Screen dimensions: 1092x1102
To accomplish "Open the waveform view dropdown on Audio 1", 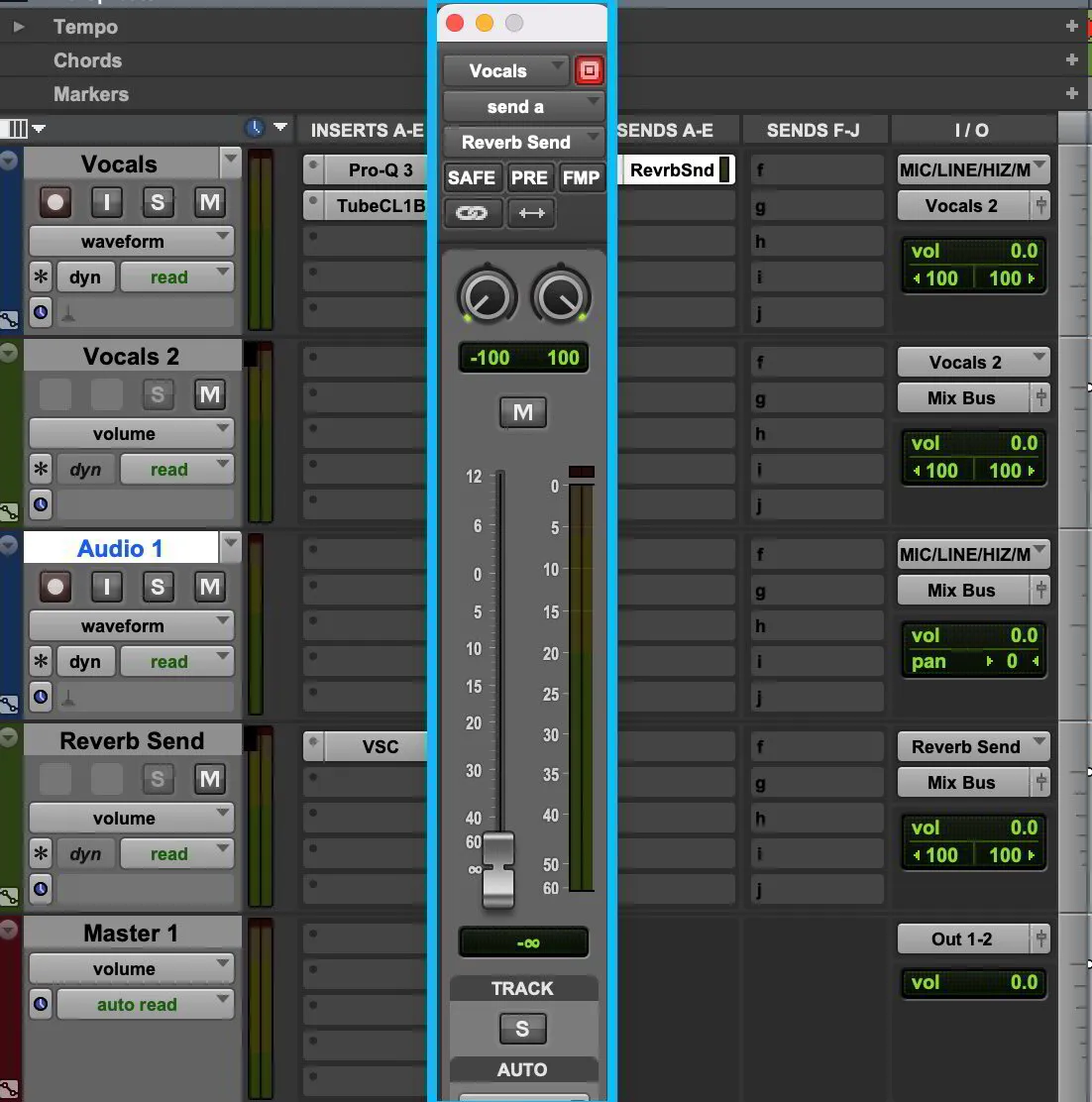I will (130, 625).
